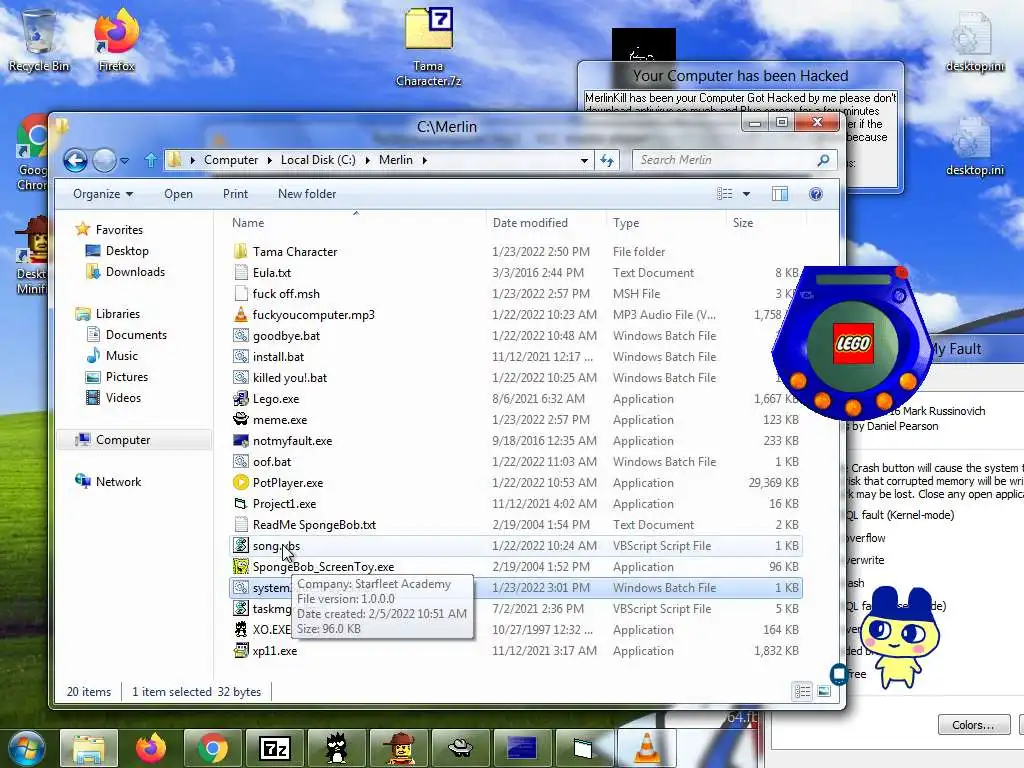The height and width of the screenshot is (768, 1024).
Task: Open the view options dropdown arrow
Action: [746, 194]
